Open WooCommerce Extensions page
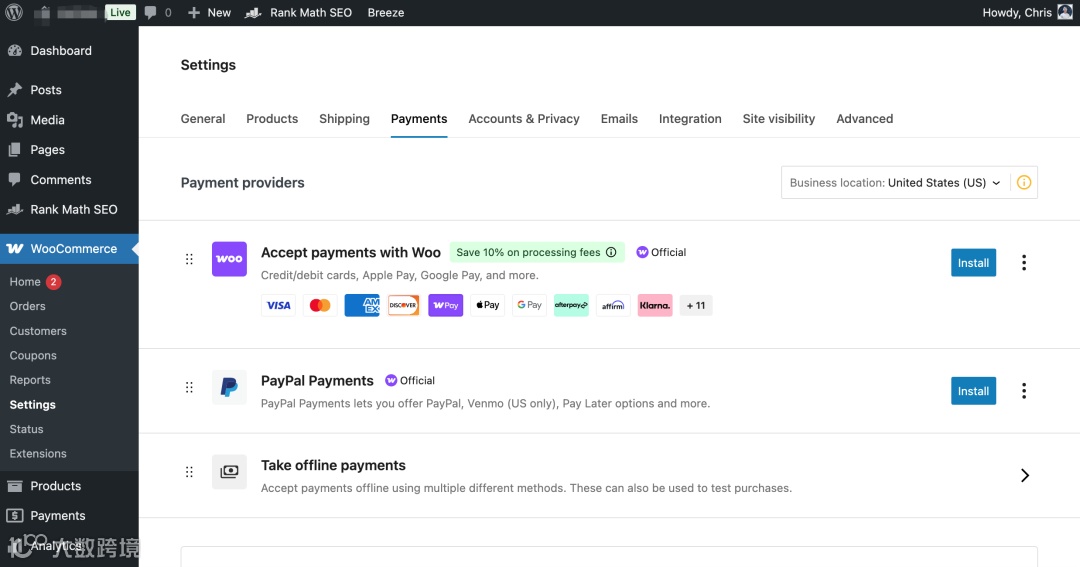 click(x=38, y=453)
